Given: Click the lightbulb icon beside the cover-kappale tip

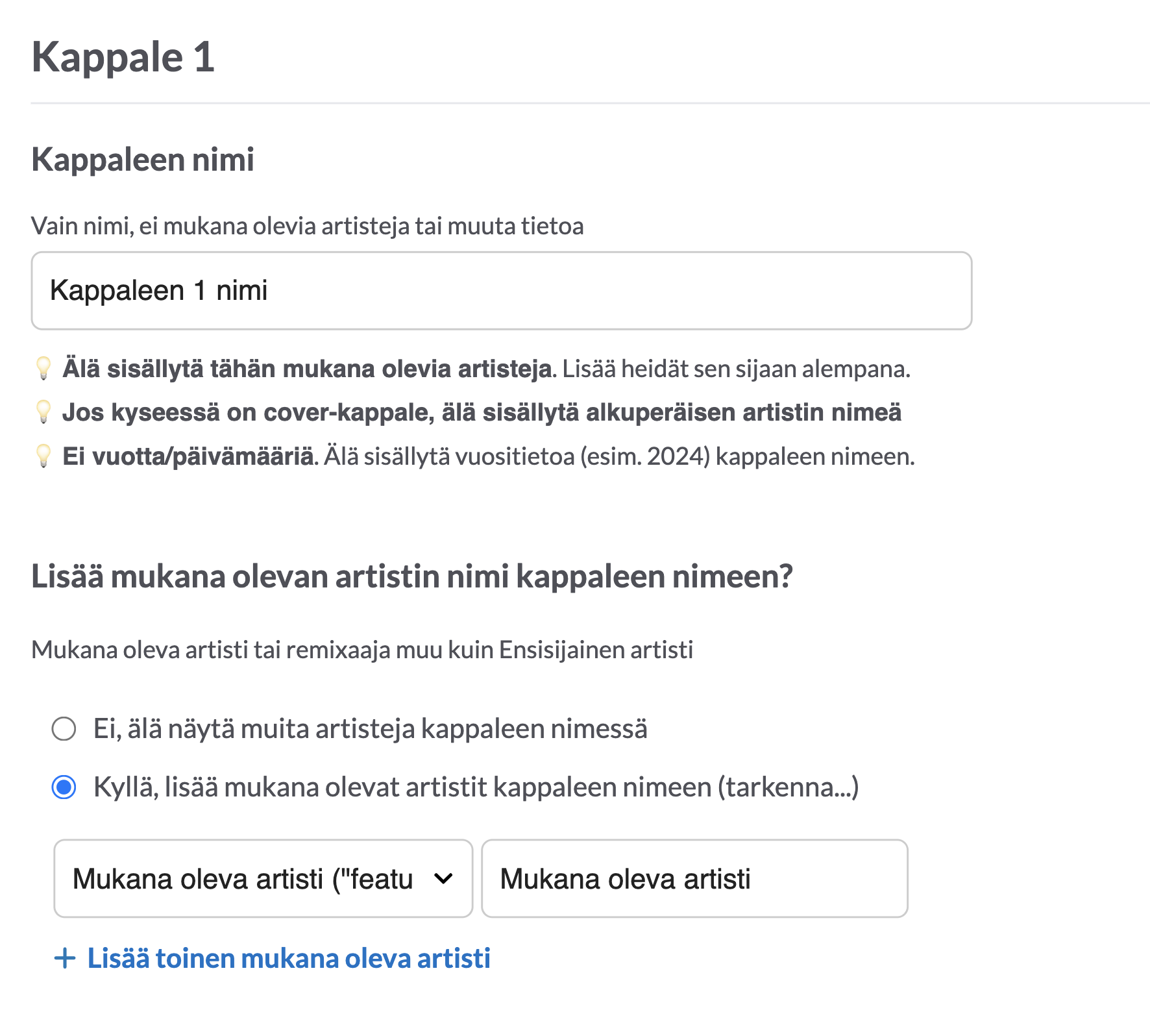Looking at the screenshot, I should (43, 412).
